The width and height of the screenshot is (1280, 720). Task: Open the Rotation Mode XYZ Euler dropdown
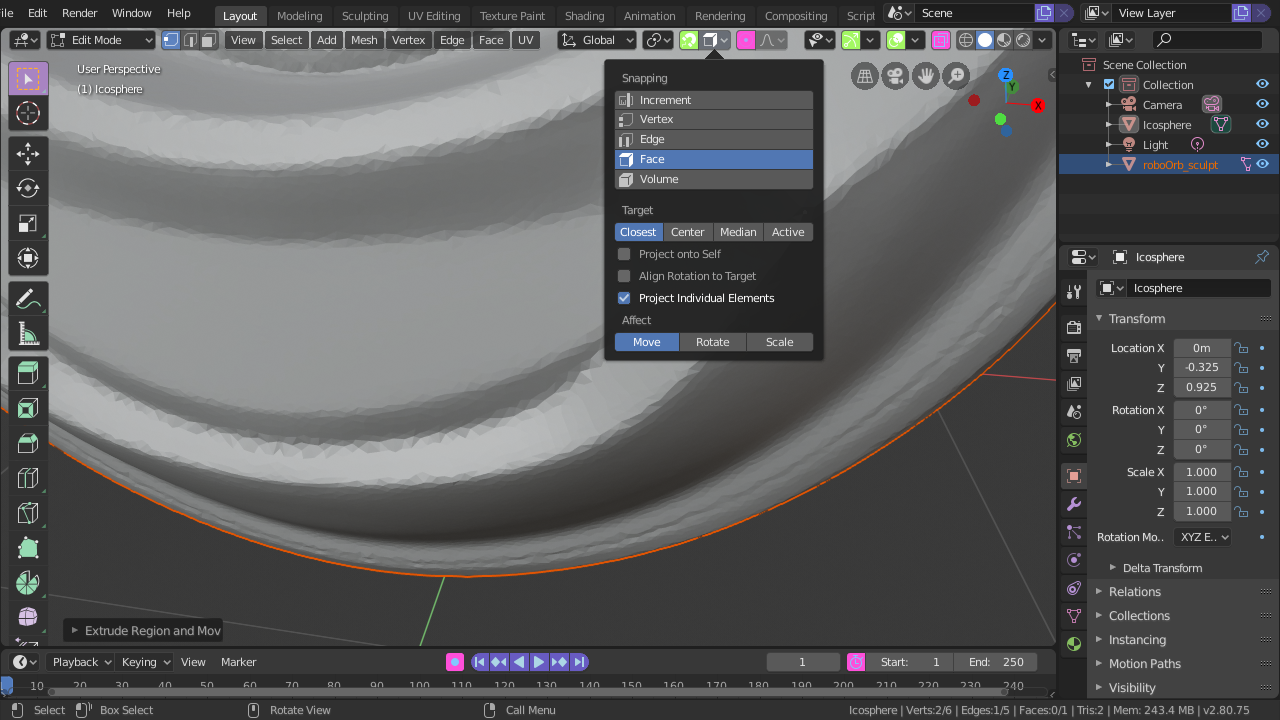1203,537
